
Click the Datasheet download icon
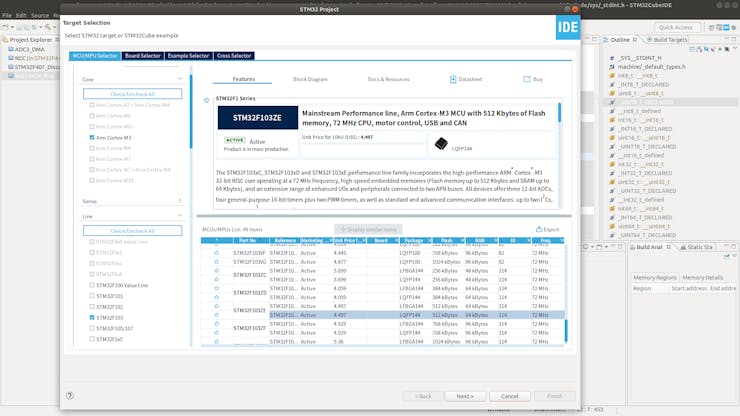pyautogui.click(x=453, y=79)
